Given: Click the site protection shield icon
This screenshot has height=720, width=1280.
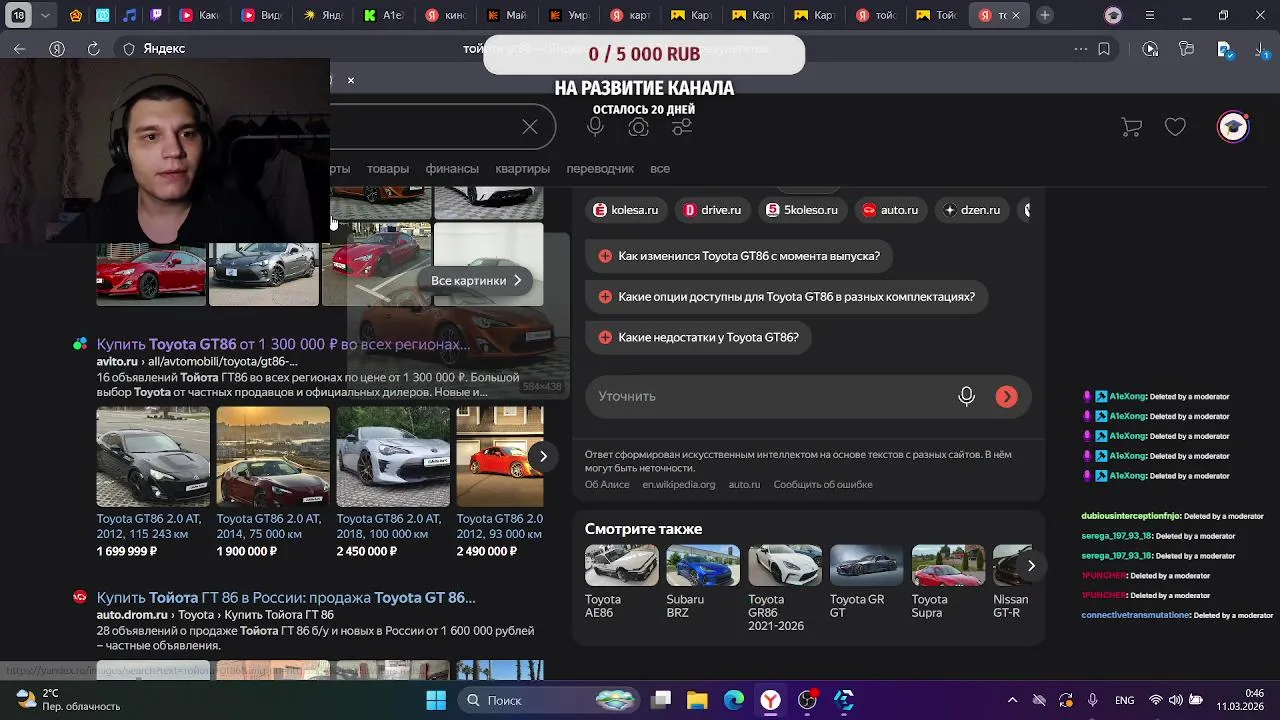Looking at the screenshot, I should (128, 48).
